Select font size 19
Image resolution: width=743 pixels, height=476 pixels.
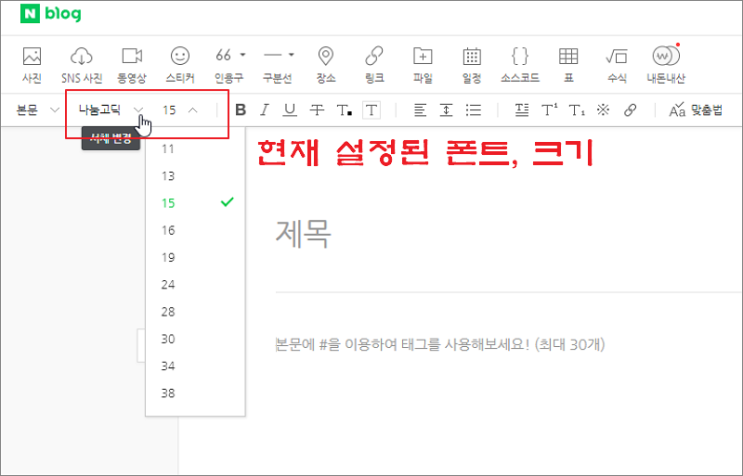(x=195, y=257)
